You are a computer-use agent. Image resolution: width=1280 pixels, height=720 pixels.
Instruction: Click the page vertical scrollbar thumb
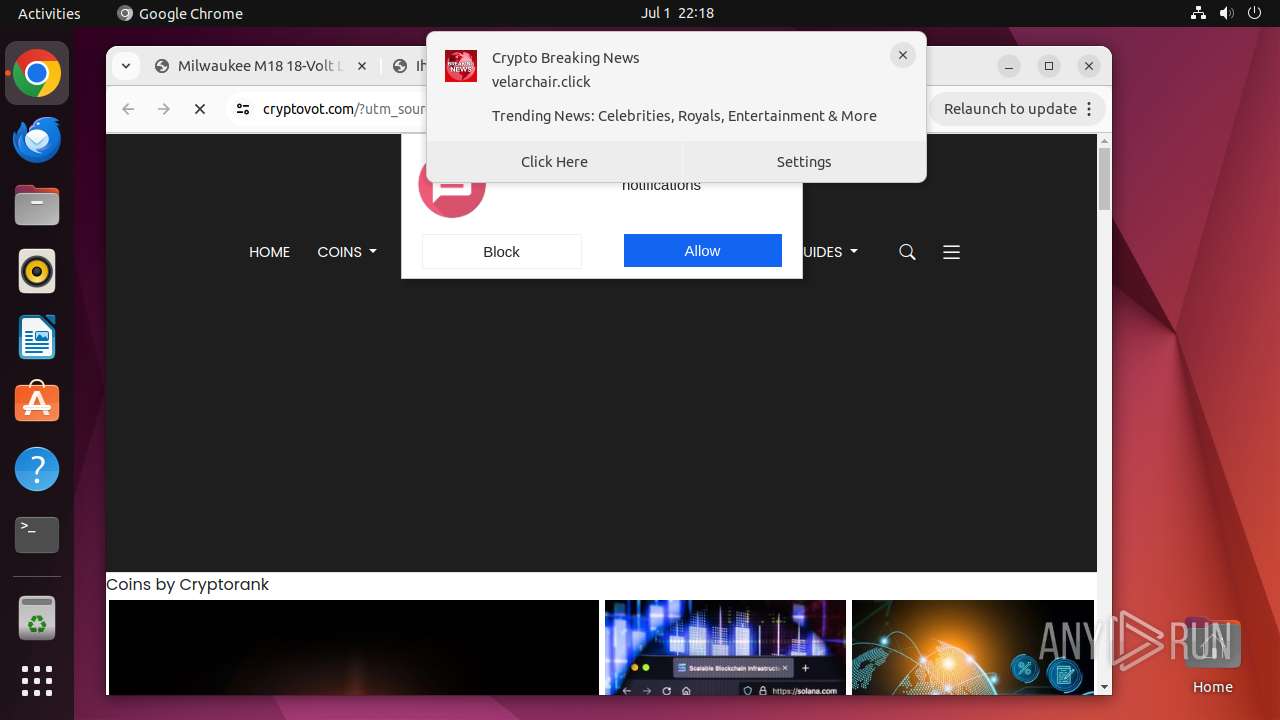pyautogui.click(x=1104, y=180)
